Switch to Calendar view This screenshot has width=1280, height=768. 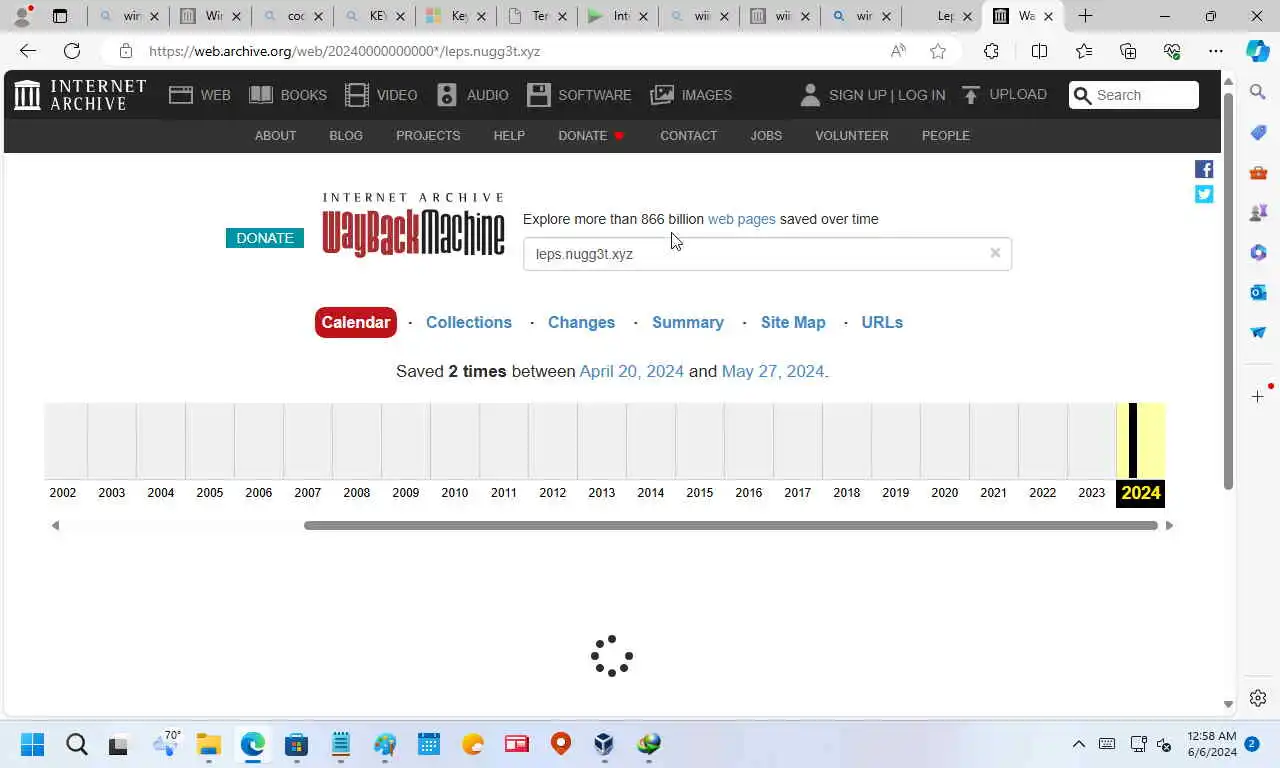click(356, 322)
